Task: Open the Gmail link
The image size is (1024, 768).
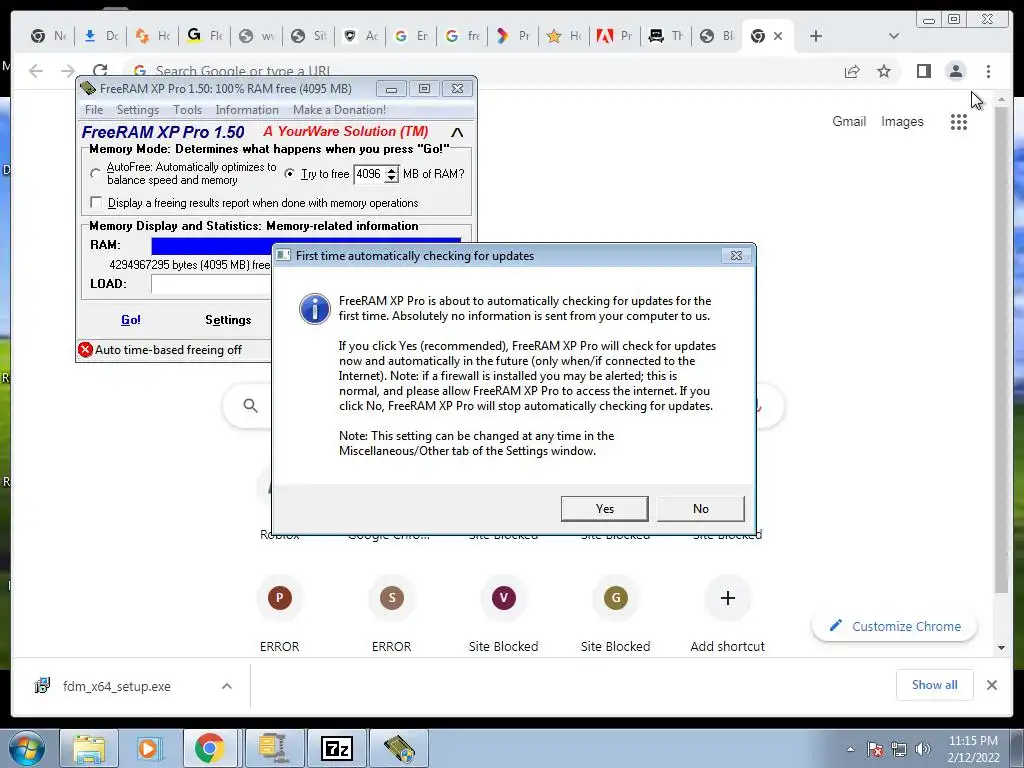Action: tap(848, 121)
